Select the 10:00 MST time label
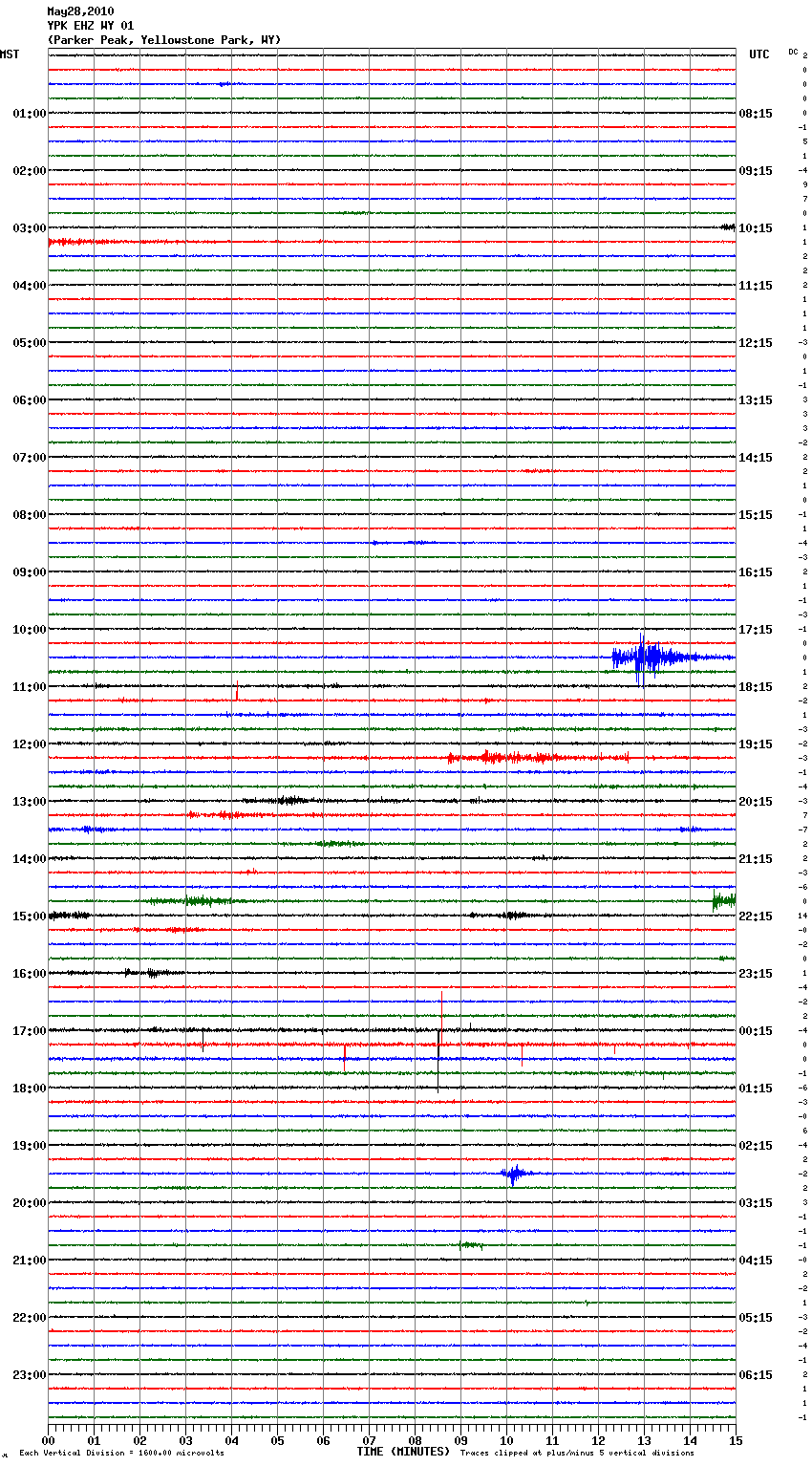The height and width of the screenshot is (1466, 812). [30, 630]
